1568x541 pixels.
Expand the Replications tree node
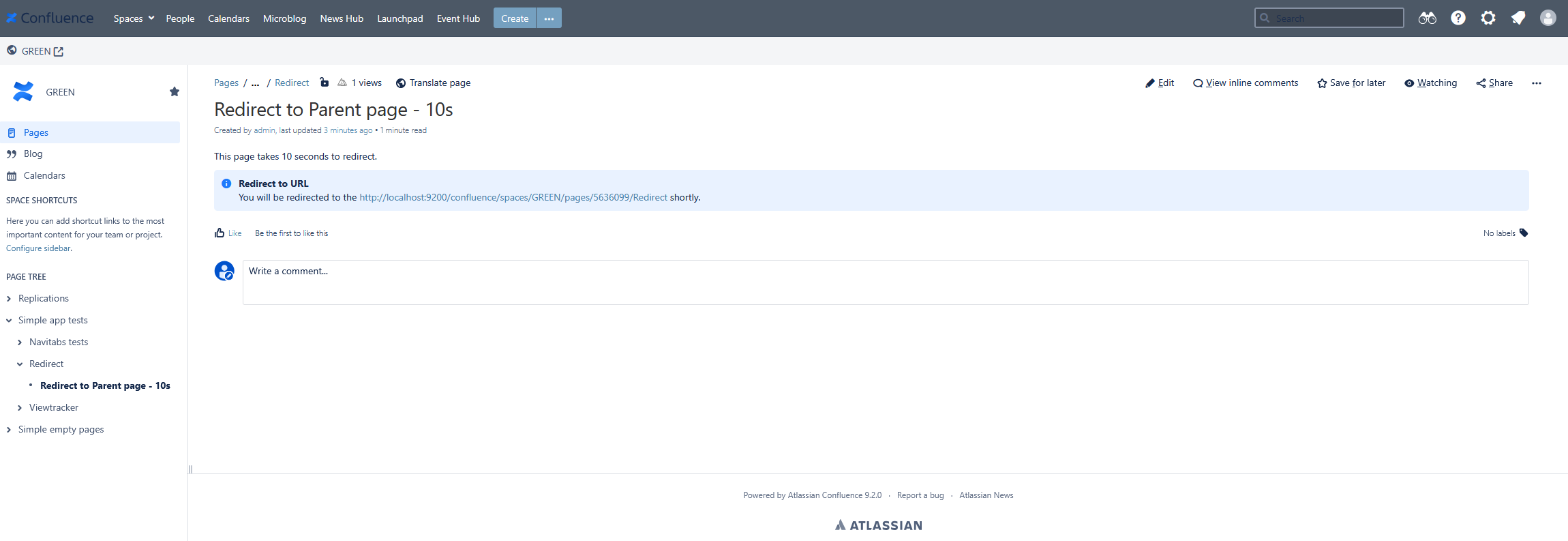(9, 299)
